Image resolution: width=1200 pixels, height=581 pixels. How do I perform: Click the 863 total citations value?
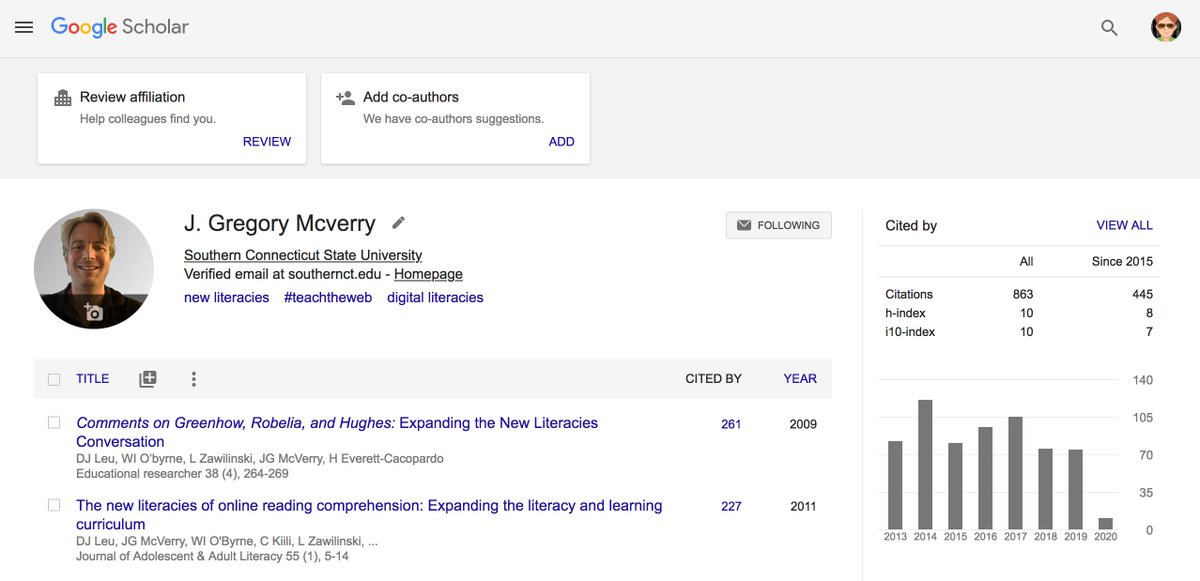click(1022, 294)
